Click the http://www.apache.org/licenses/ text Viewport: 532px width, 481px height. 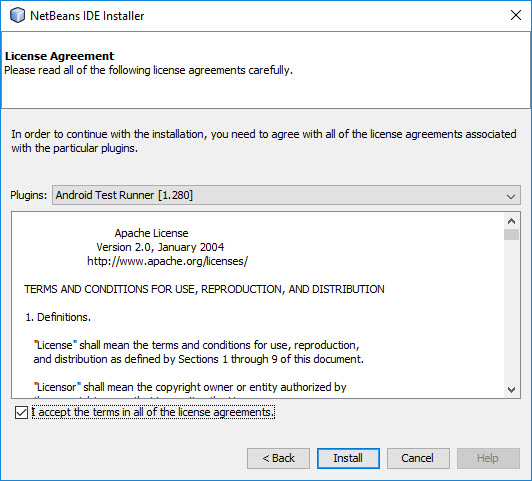(x=168, y=261)
